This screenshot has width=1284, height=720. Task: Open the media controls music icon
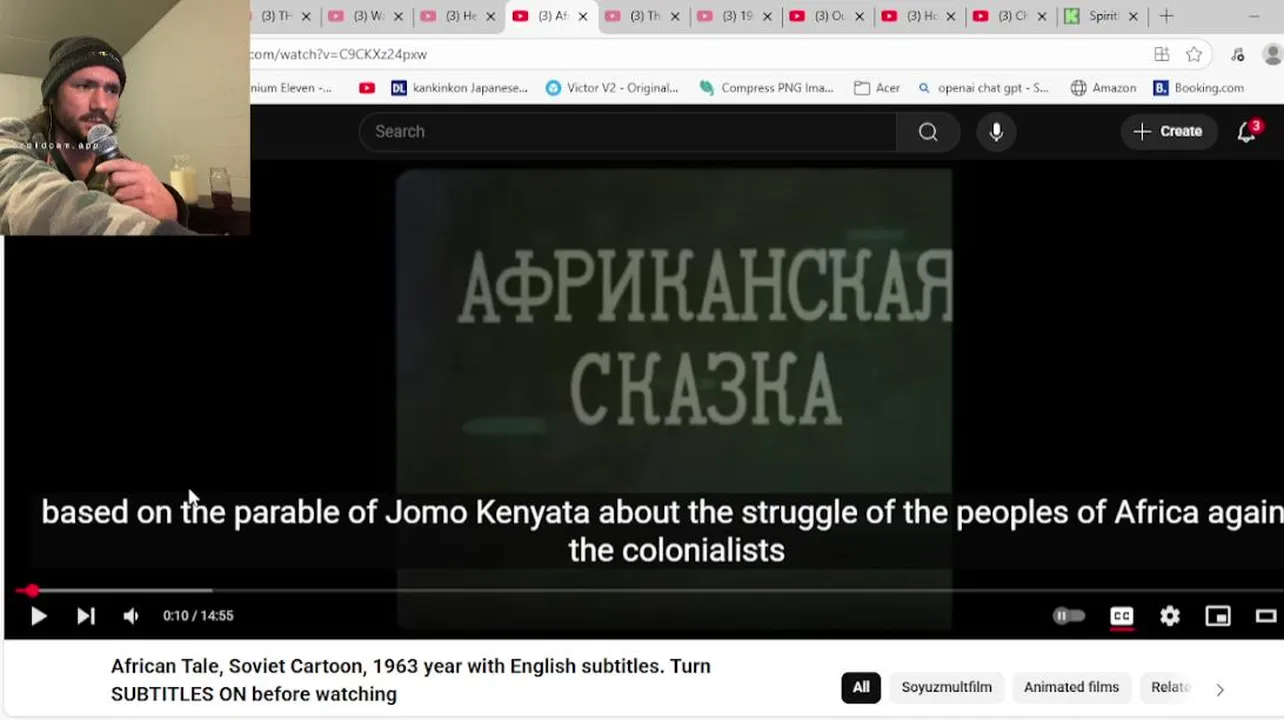tap(1238, 54)
